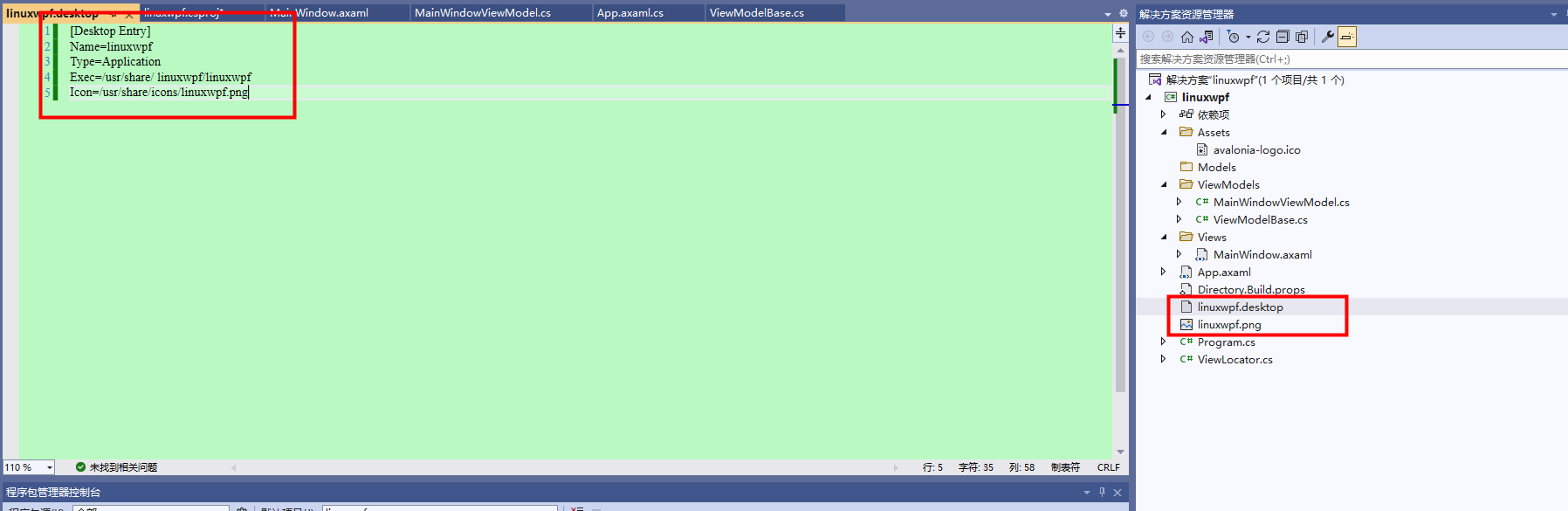Click the image icon beside linuxwpf.png

coord(1186,324)
